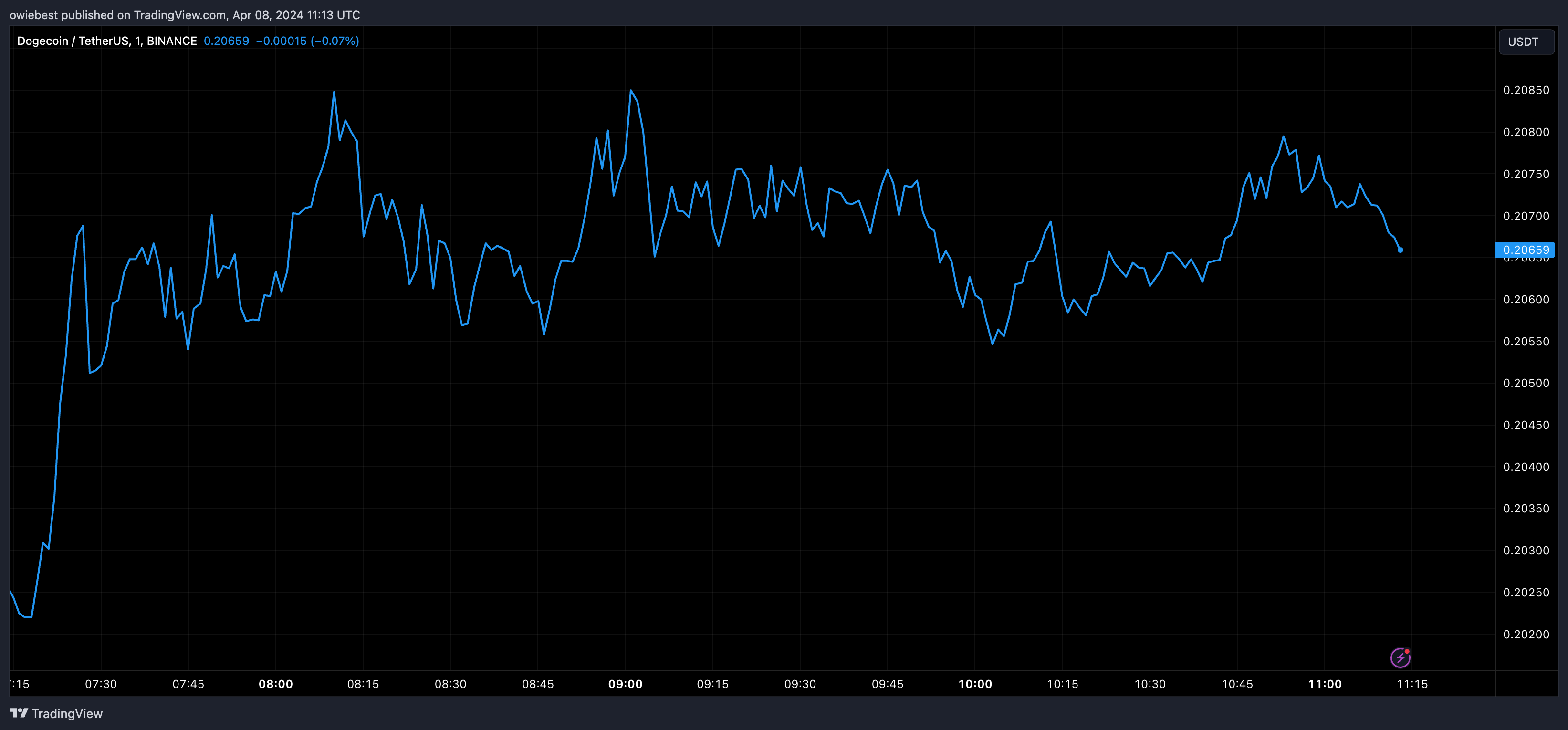Click the purple lightning bolt icon
The image size is (1568, 730).
pyautogui.click(x=1400, y=657)
